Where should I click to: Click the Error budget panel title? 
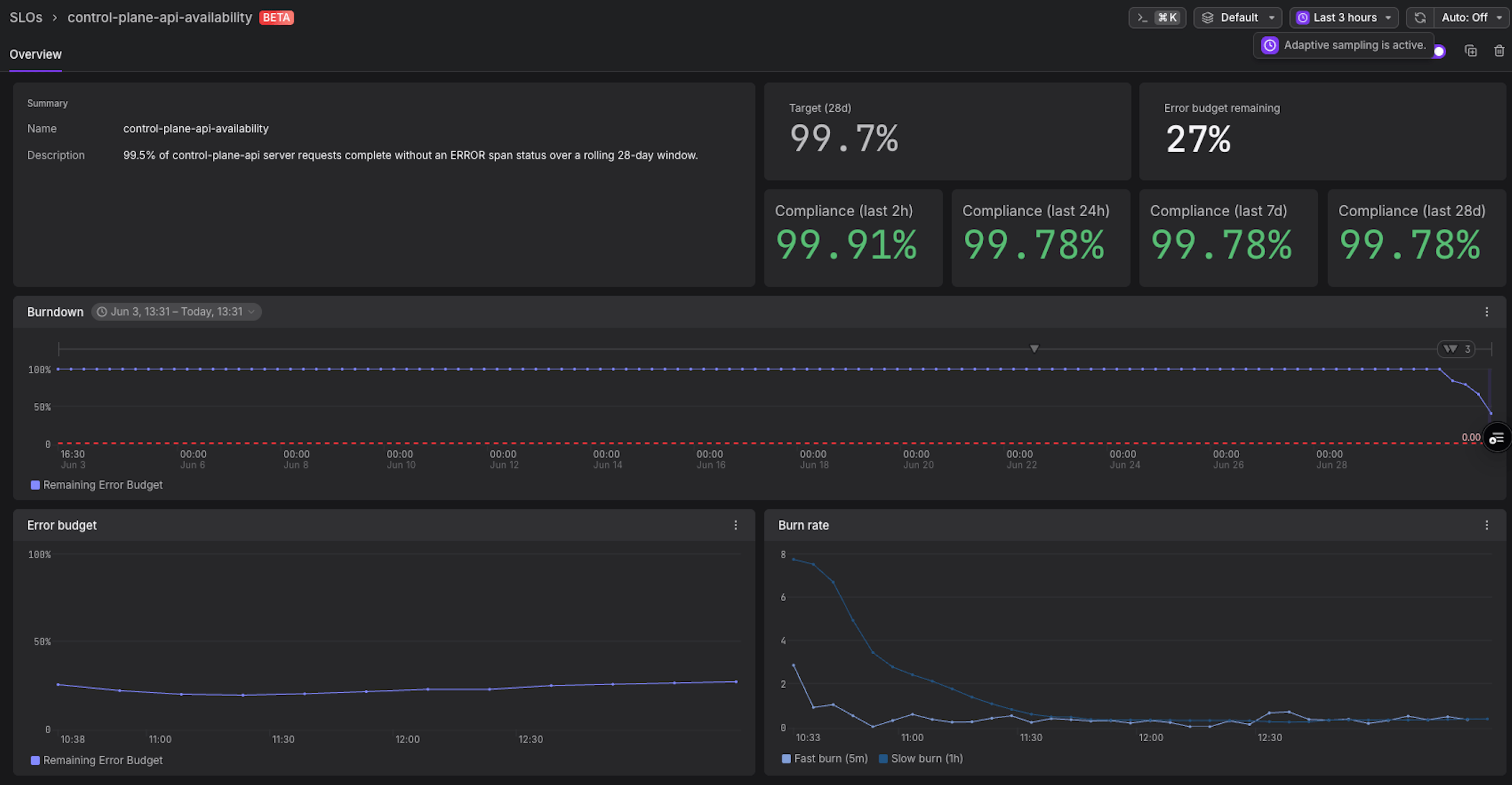click(x=62, y=525)
